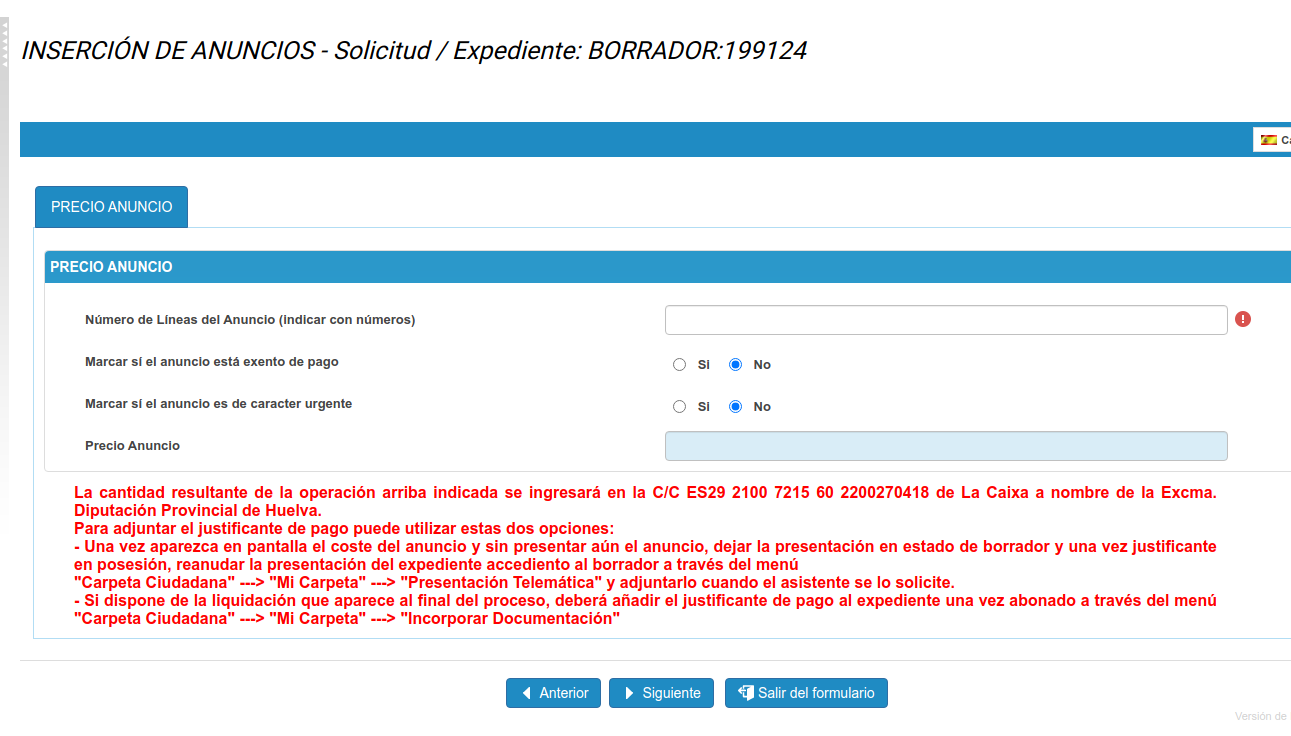Click red line starting 'Para adjuntar el justificante'

(x=344, y=528)
